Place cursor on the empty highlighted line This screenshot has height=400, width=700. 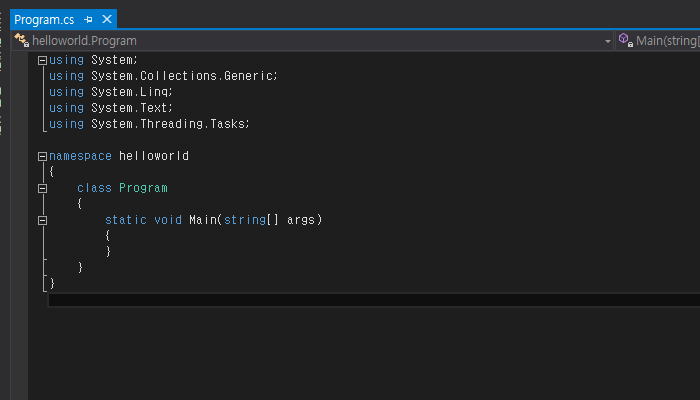(374, 300)
